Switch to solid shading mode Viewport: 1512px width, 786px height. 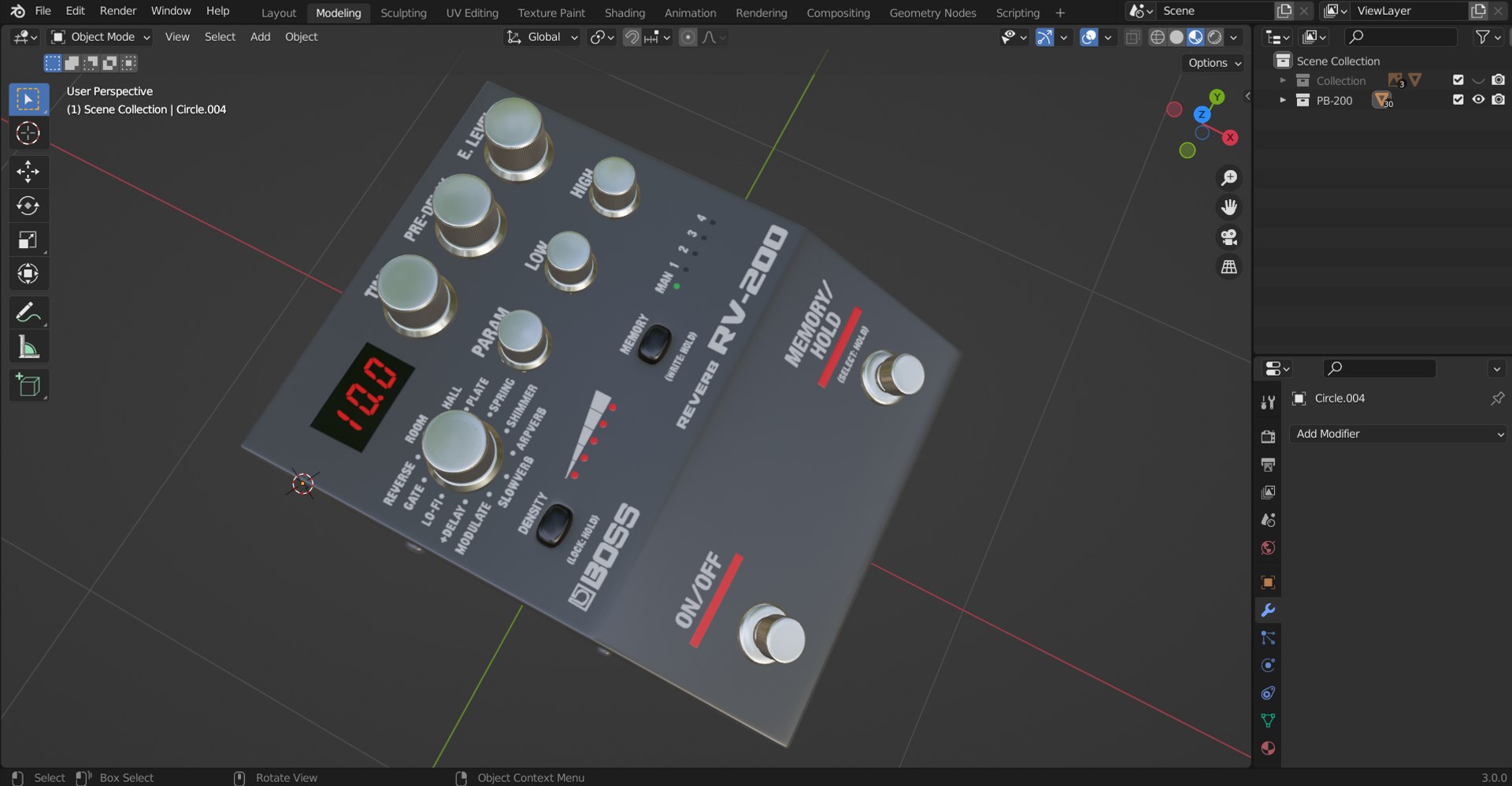coord(1177,37)
